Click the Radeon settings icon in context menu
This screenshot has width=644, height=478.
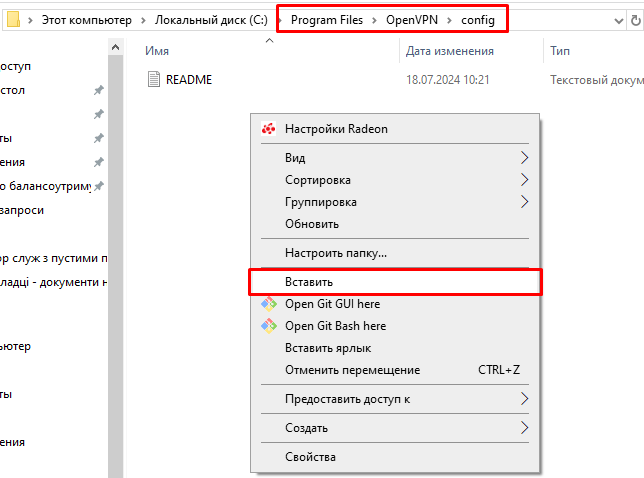(x=268, y=129)
